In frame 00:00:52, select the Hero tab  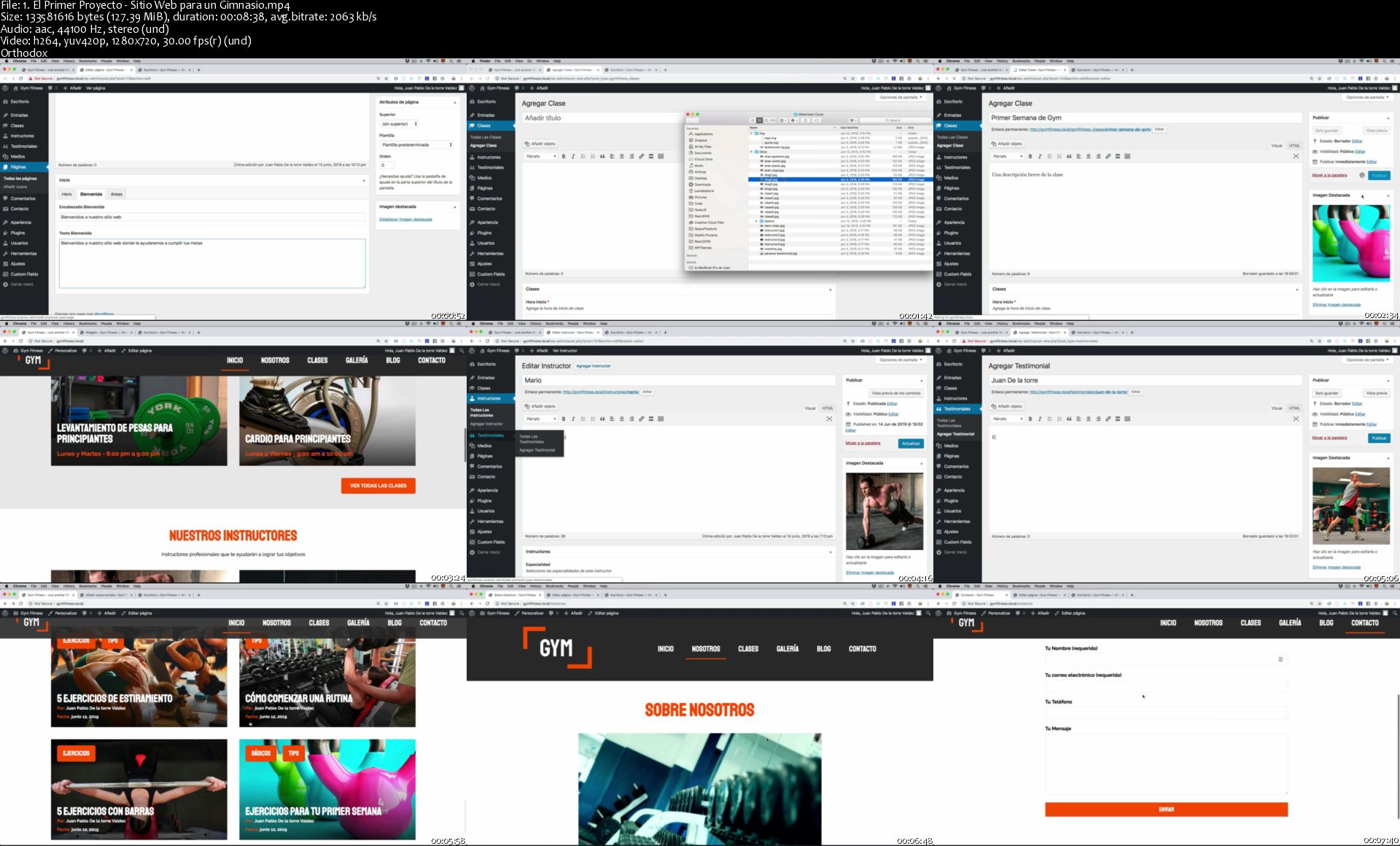click(x=67, y=194)
